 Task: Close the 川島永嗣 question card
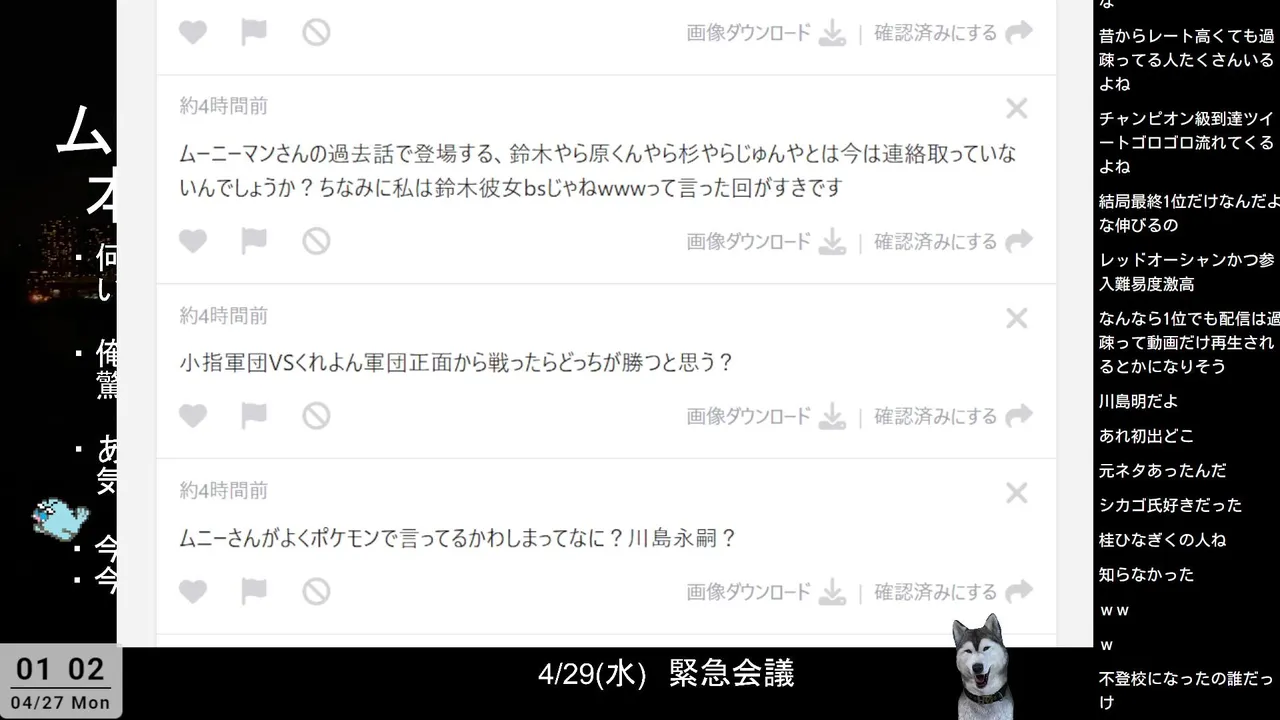tap(1016, 493)
